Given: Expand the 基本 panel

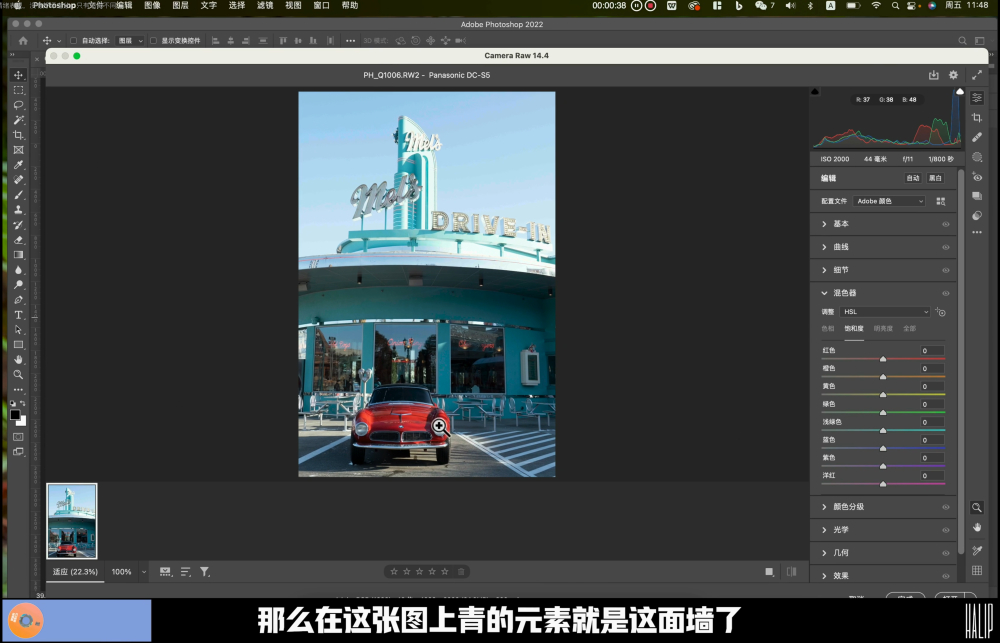Looking at the screenshot, I should tap(824, 224).
